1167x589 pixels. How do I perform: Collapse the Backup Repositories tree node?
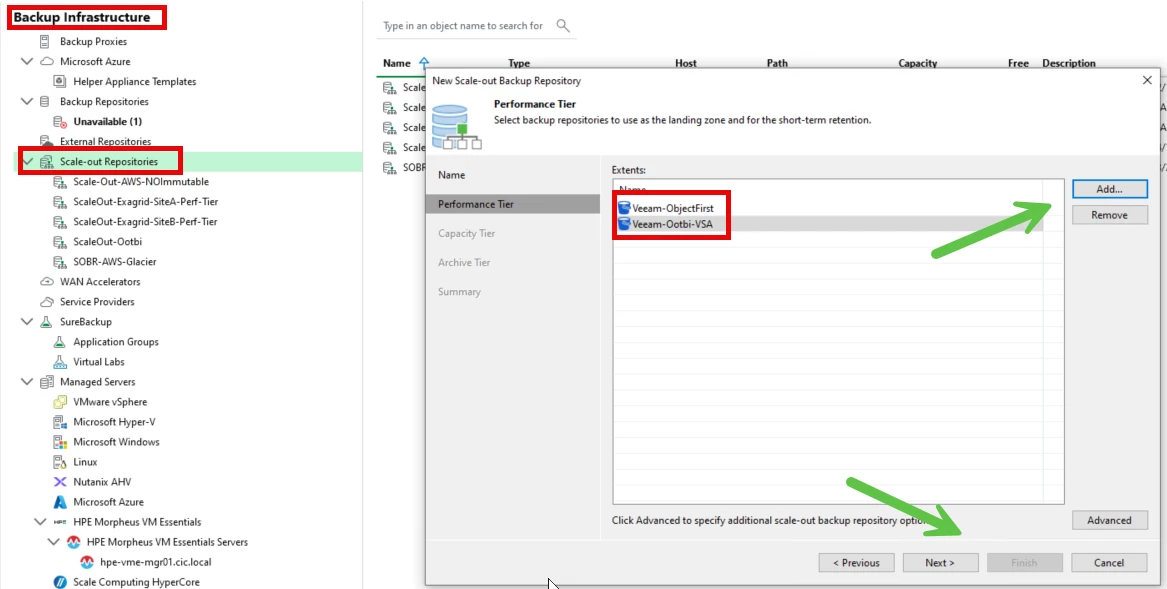(28, 102)
